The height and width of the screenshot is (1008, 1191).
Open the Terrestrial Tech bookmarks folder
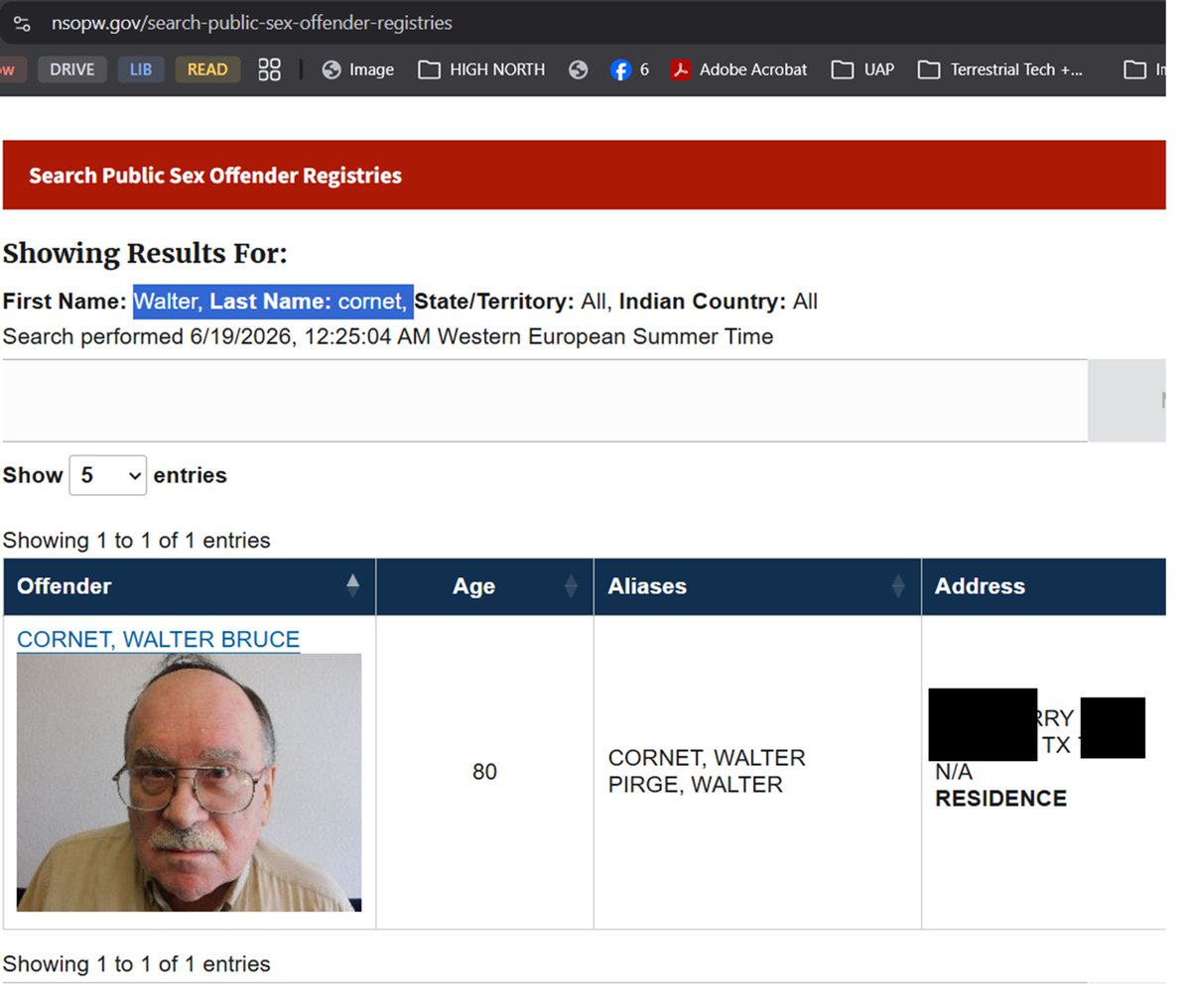tap(999, 69)
